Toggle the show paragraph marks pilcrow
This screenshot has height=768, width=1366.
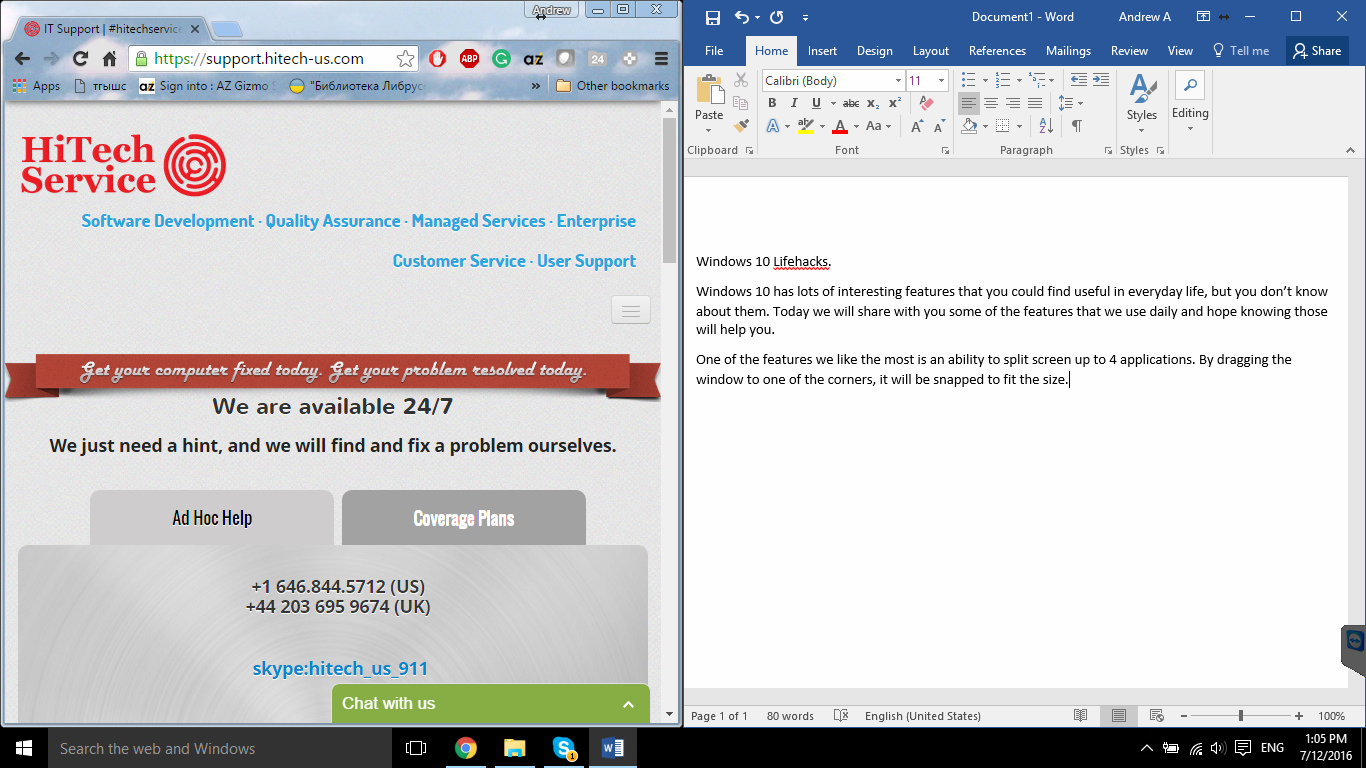tap(1077, 126)
